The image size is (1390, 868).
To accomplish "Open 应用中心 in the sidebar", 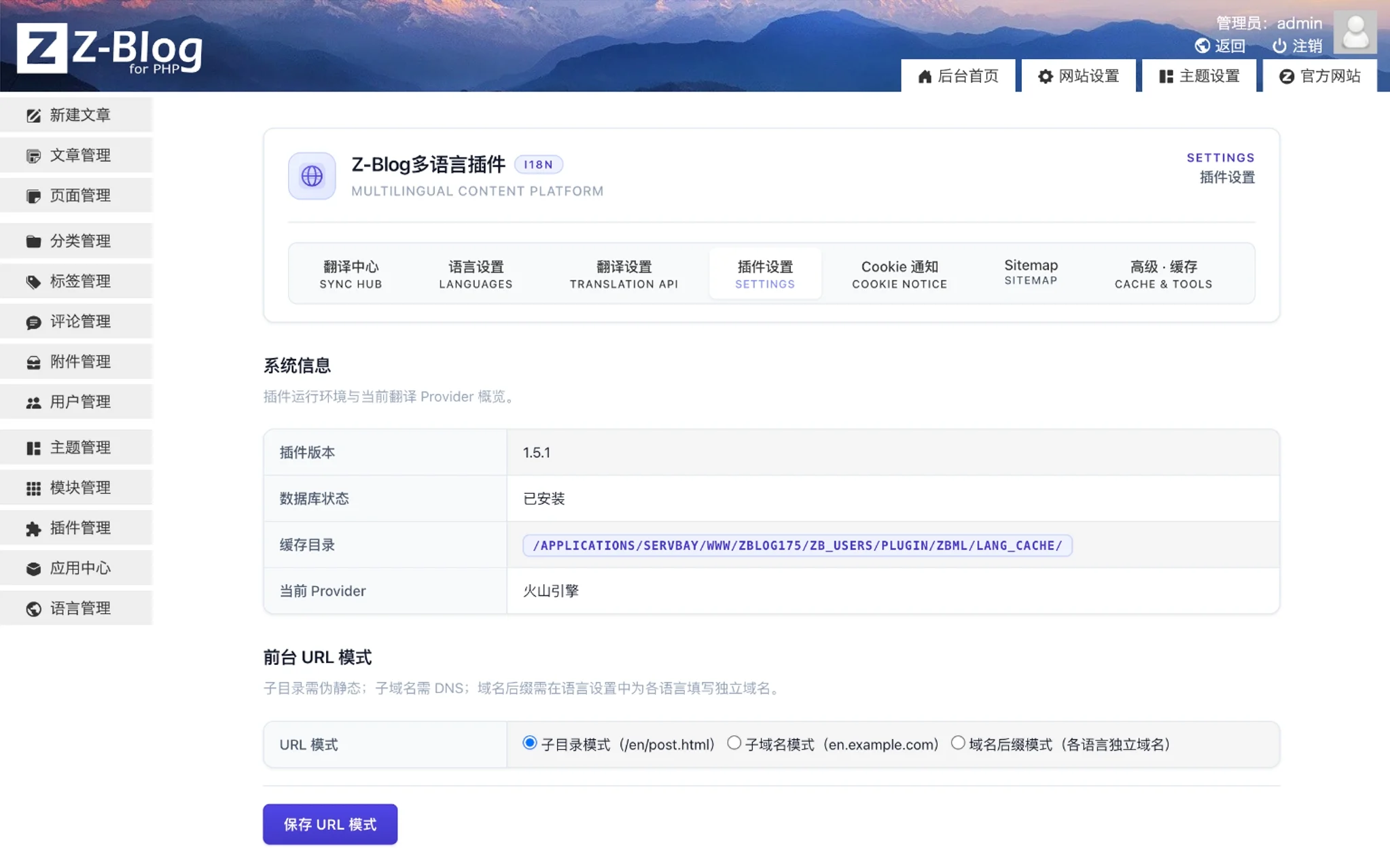I will click(x=76, y=568).
